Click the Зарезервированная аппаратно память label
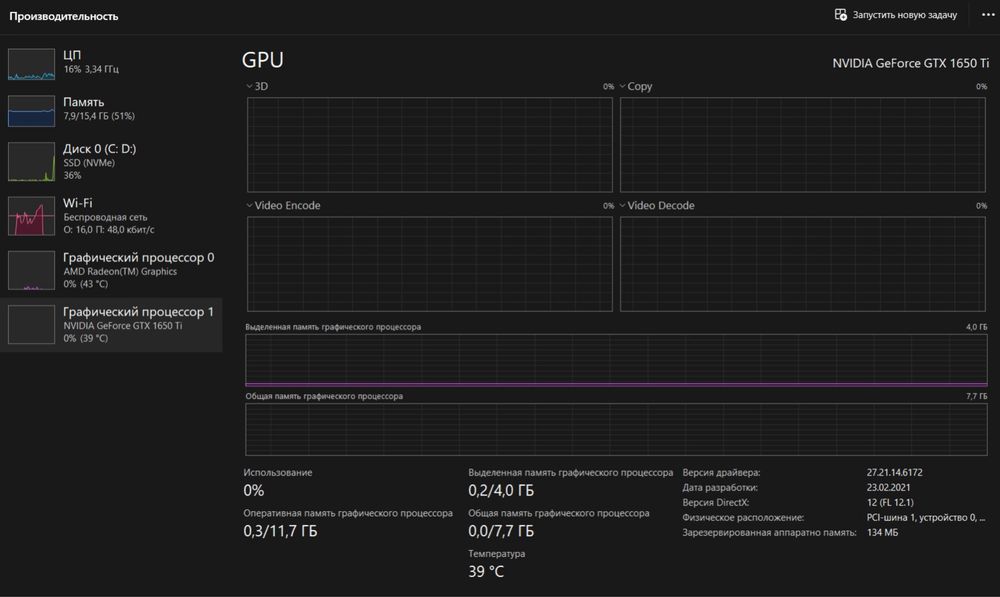This screenshot has height=597, width=1000. (769, 533)
